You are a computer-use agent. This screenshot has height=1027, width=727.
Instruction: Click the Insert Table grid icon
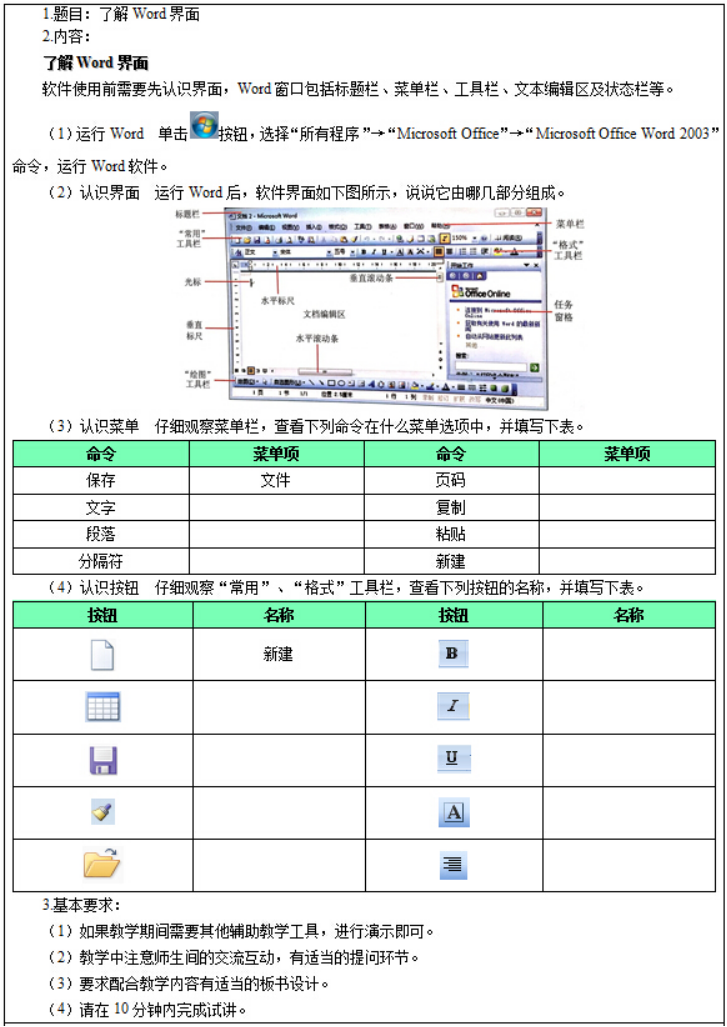(103, 707)
